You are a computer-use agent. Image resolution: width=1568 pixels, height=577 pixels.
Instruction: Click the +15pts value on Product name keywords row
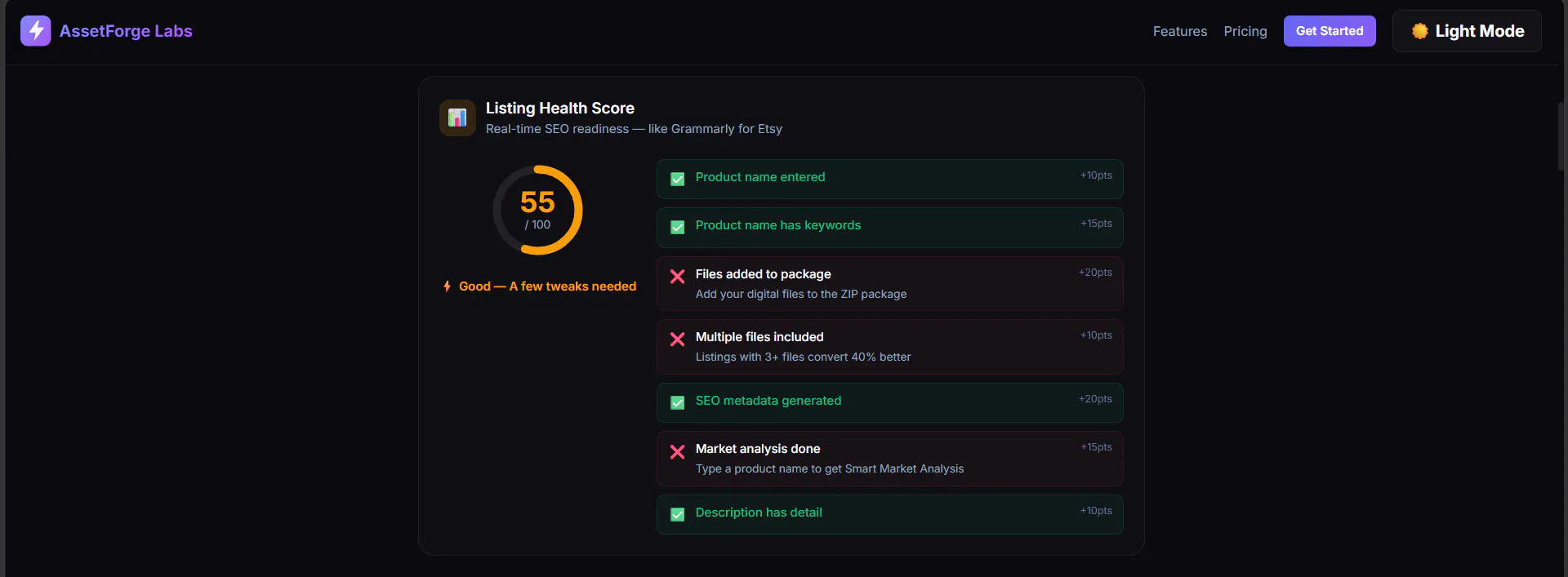[1096, 224]
